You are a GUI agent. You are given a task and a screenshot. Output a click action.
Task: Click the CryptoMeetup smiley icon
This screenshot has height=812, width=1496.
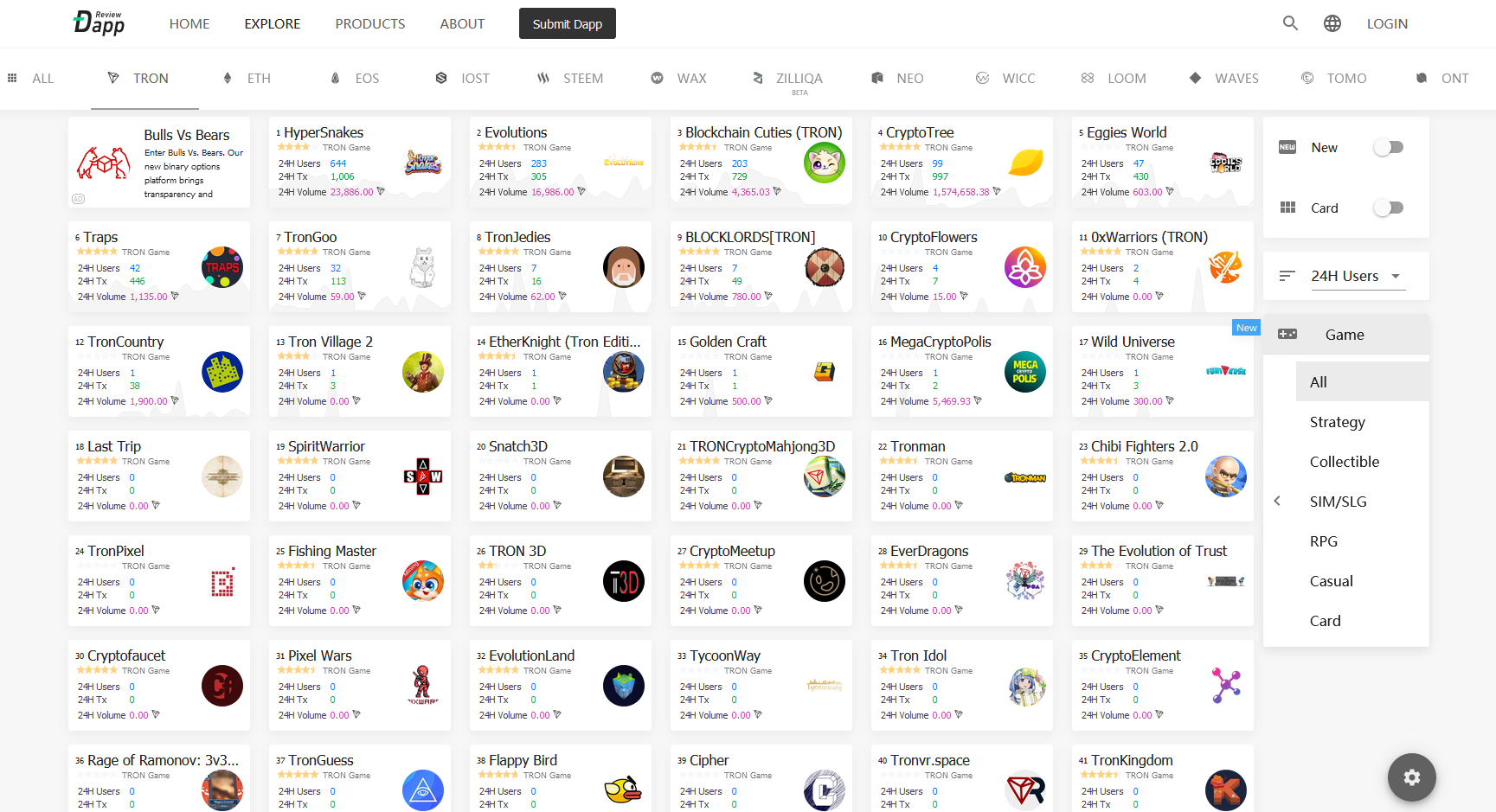pos(825,581)
